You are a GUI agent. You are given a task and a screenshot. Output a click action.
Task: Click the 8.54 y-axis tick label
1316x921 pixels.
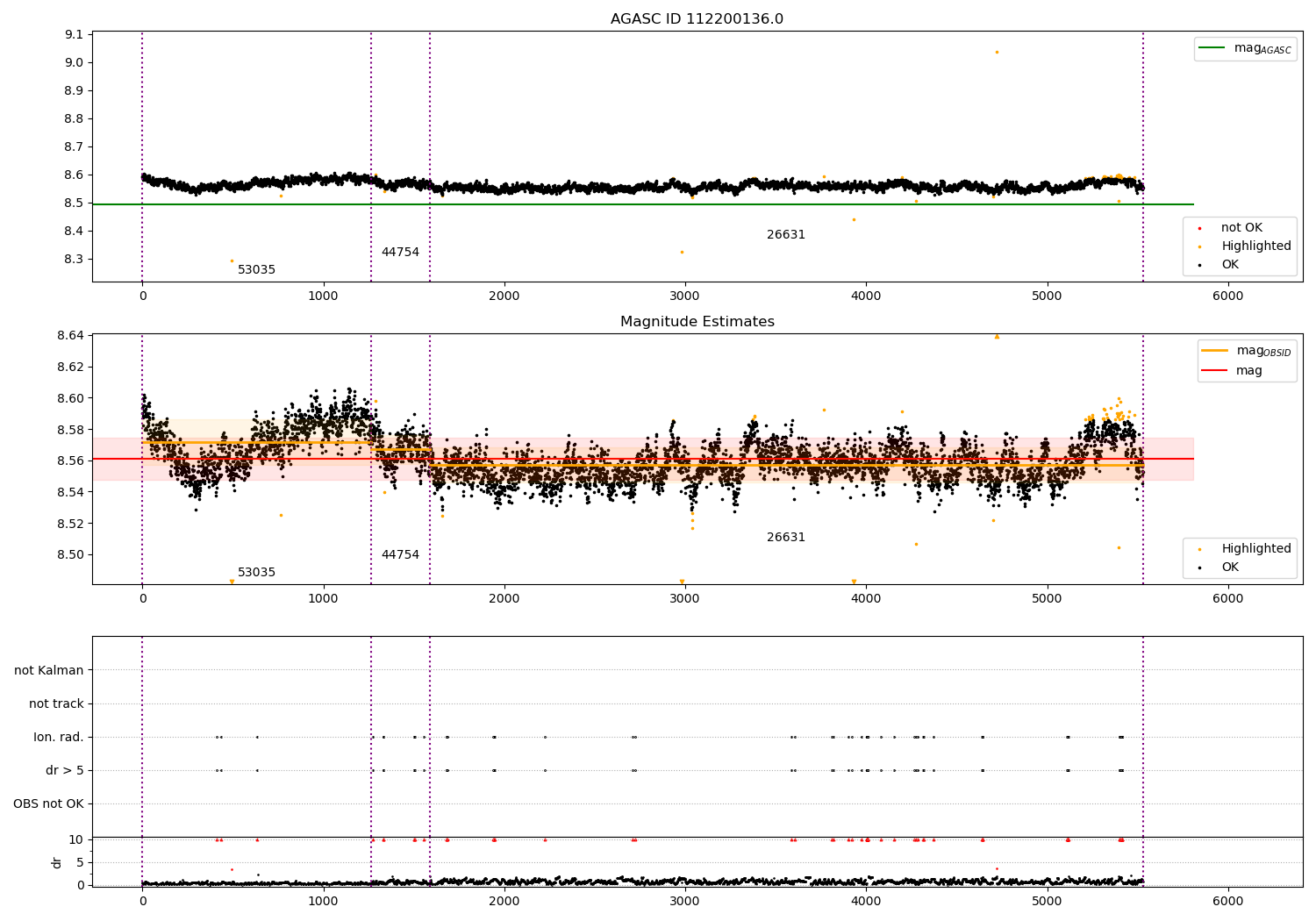pos(70,492)
